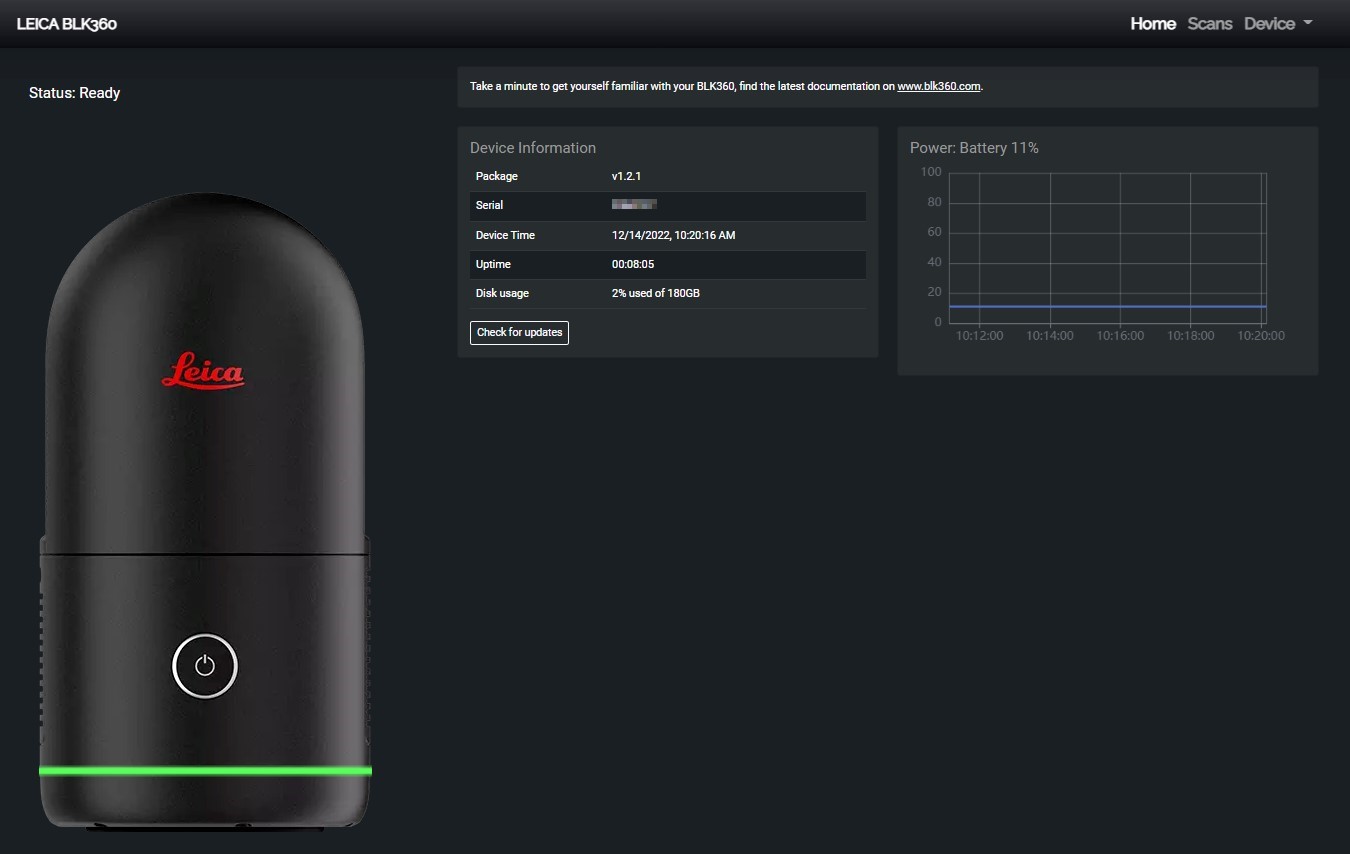Click the Uptime row label
This screenshot has height=854, width=1350.
(493, 264)
